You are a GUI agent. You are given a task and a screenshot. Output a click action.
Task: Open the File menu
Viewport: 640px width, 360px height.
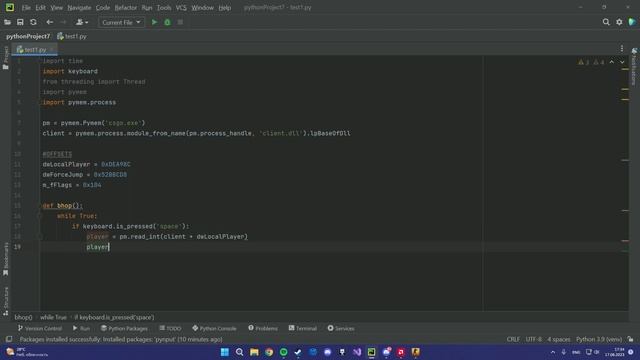pos(26,7)
